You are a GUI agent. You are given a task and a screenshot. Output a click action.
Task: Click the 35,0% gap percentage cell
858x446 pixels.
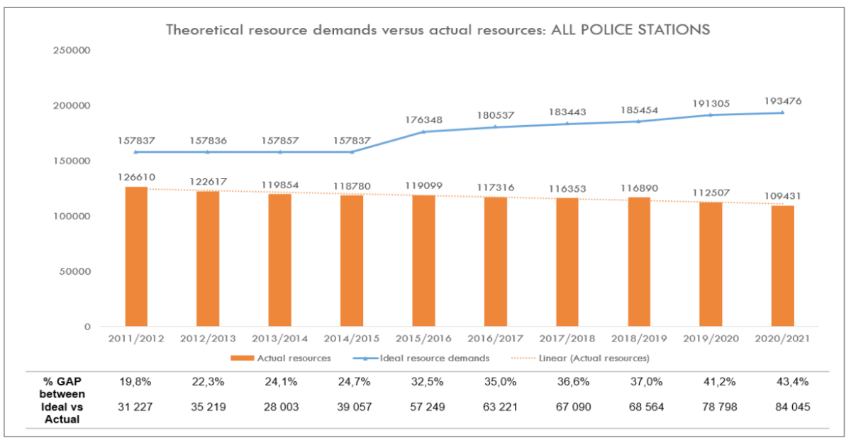coord(500,382)
